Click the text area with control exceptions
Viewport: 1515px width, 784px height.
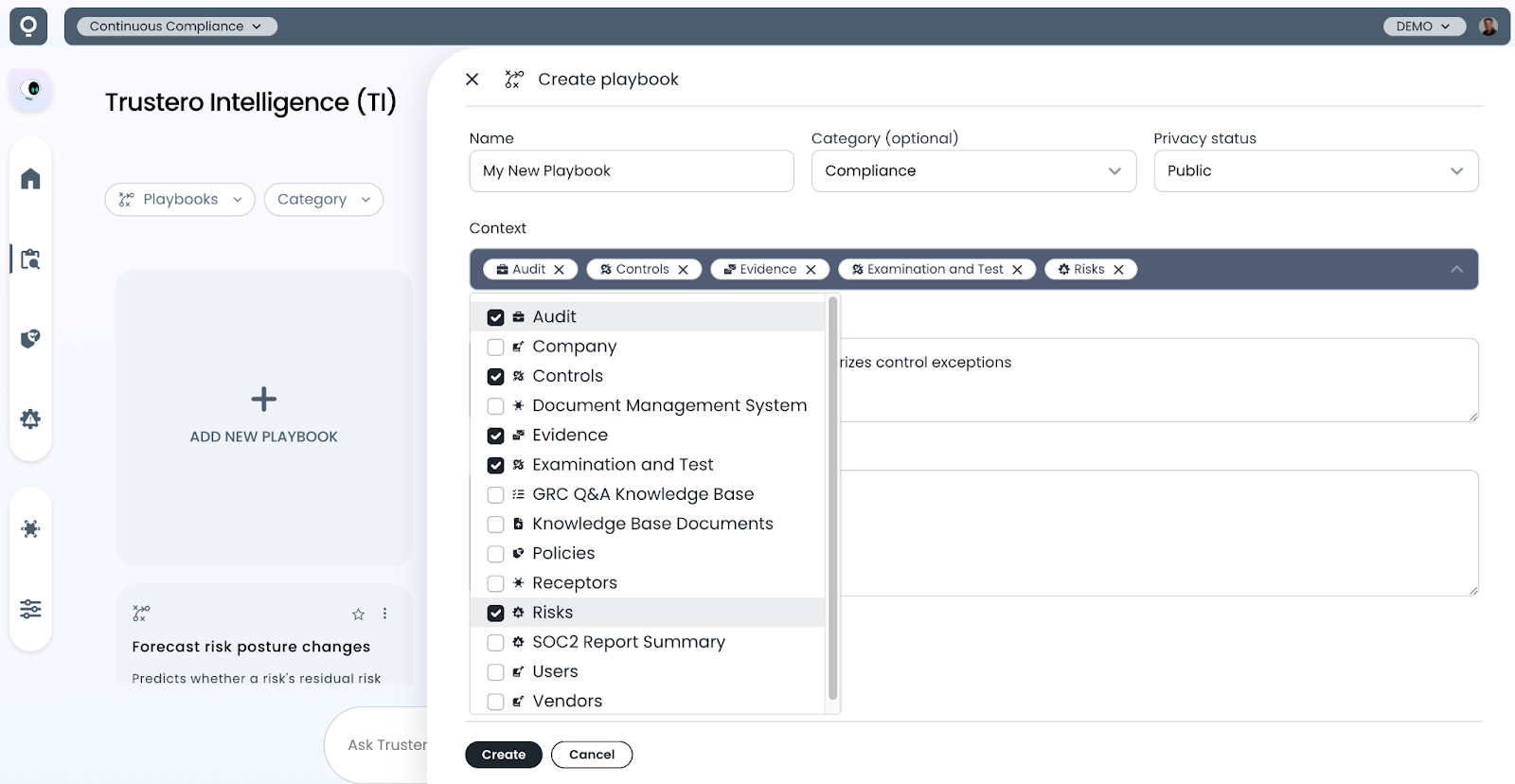pyautogui.click(x=1159, y=380)
